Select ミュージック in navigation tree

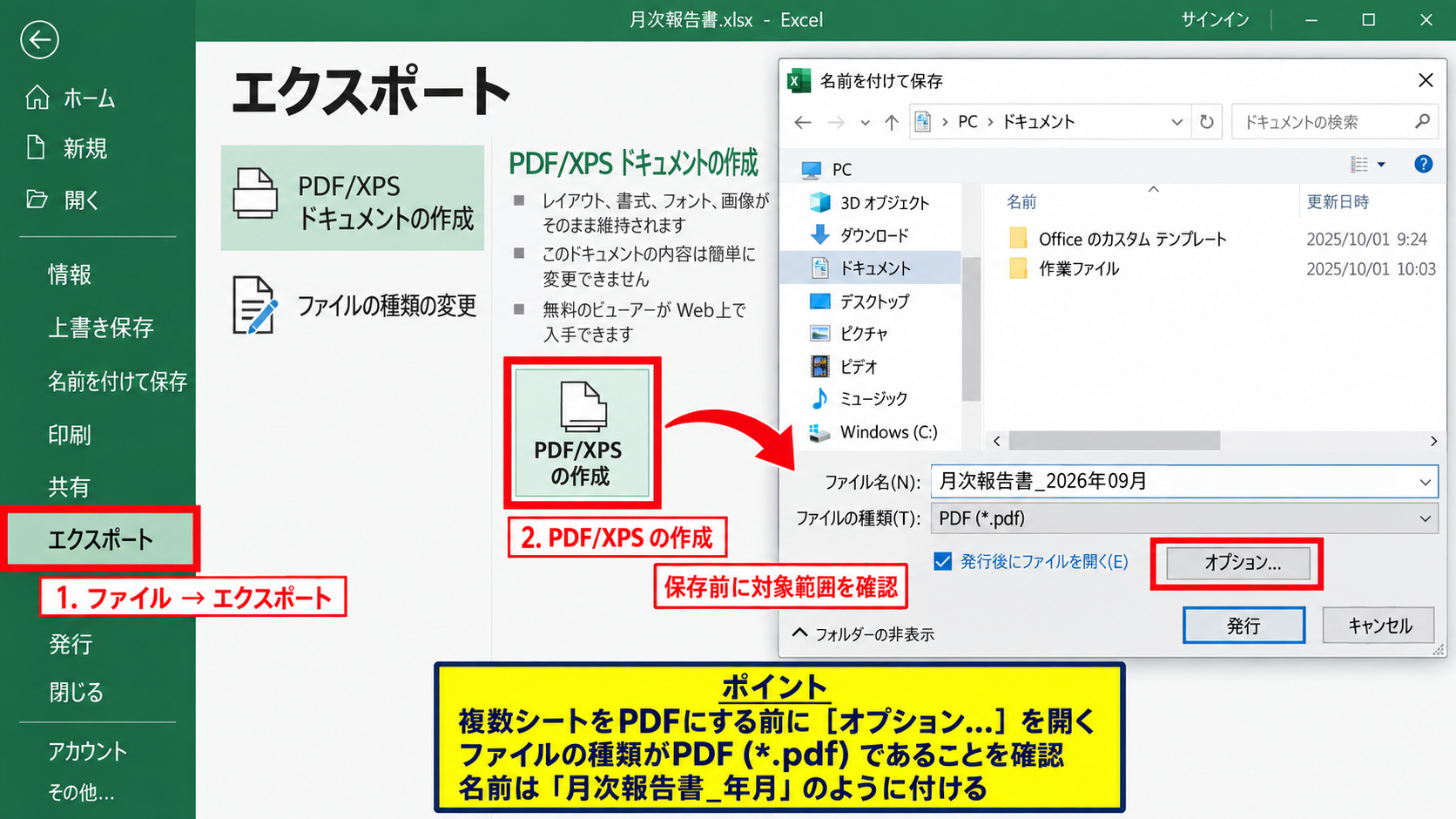tap(859, 399)
